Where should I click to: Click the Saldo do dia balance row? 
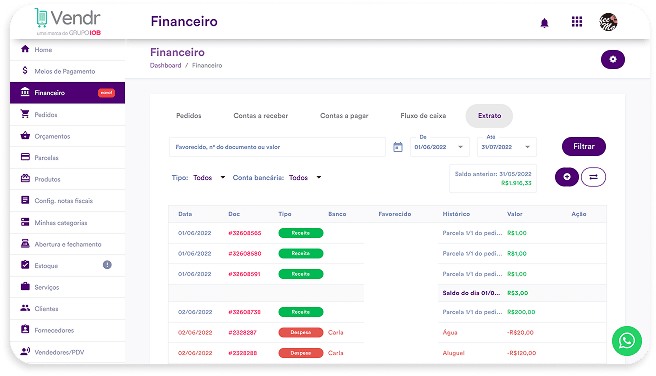pyautogui.click(x=387, y=293)
